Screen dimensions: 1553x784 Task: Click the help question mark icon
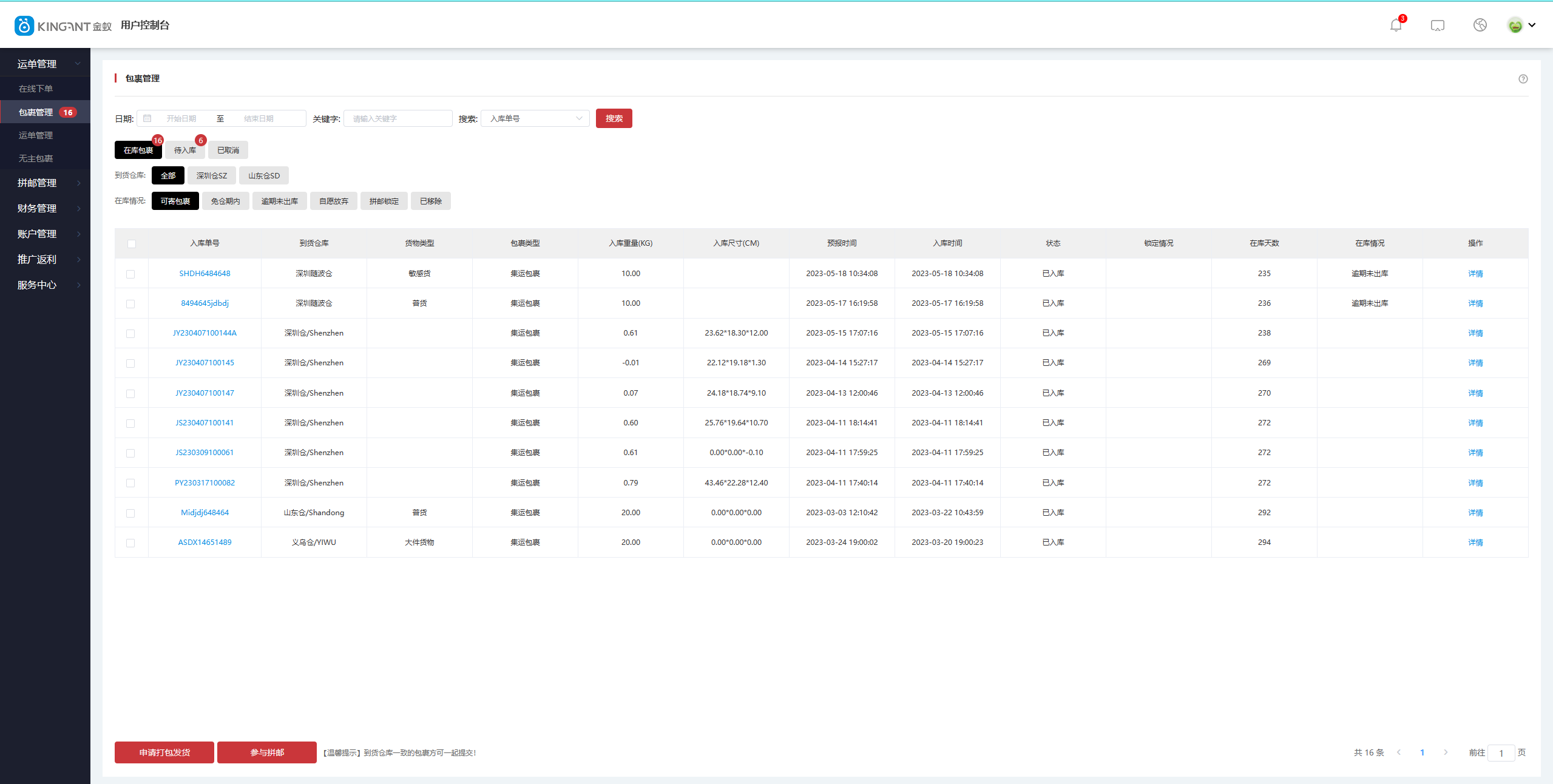pyautogui.click(x=1523, y=79)
